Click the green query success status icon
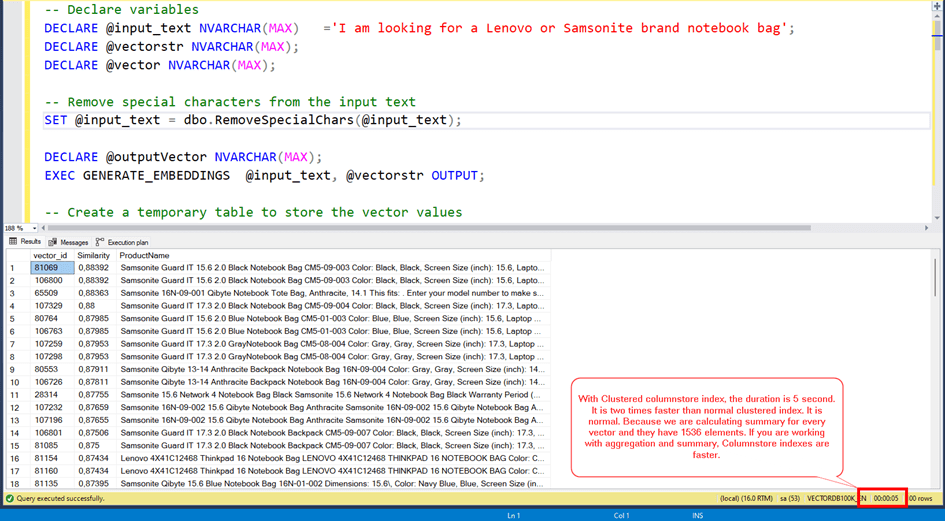The width and height of the screenshot is (945, 521). (x=10, y=498)
